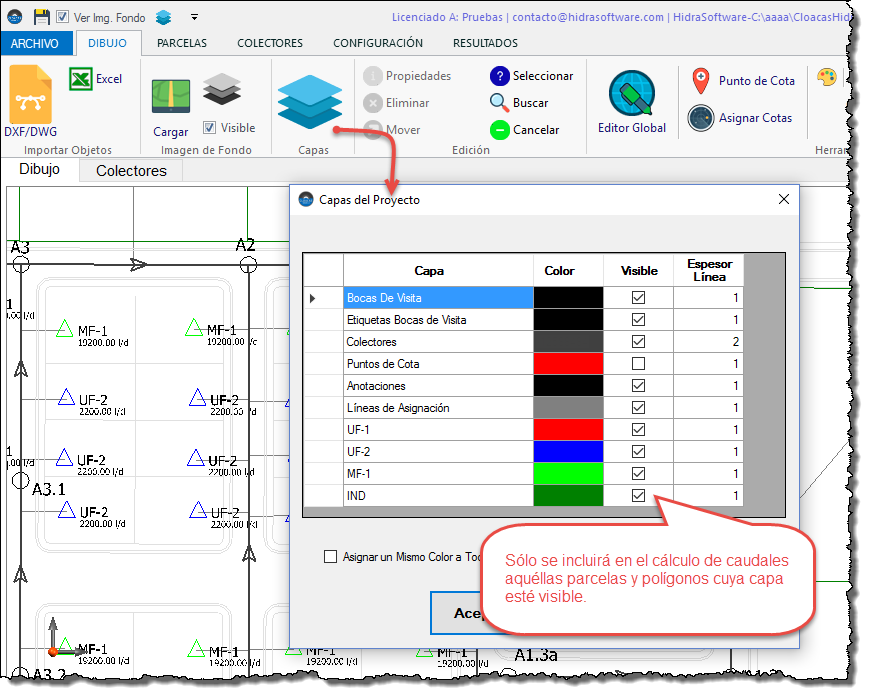Click the Excel import icon
The height and width of the screenshot is (695, 869).
coord(82,79)
